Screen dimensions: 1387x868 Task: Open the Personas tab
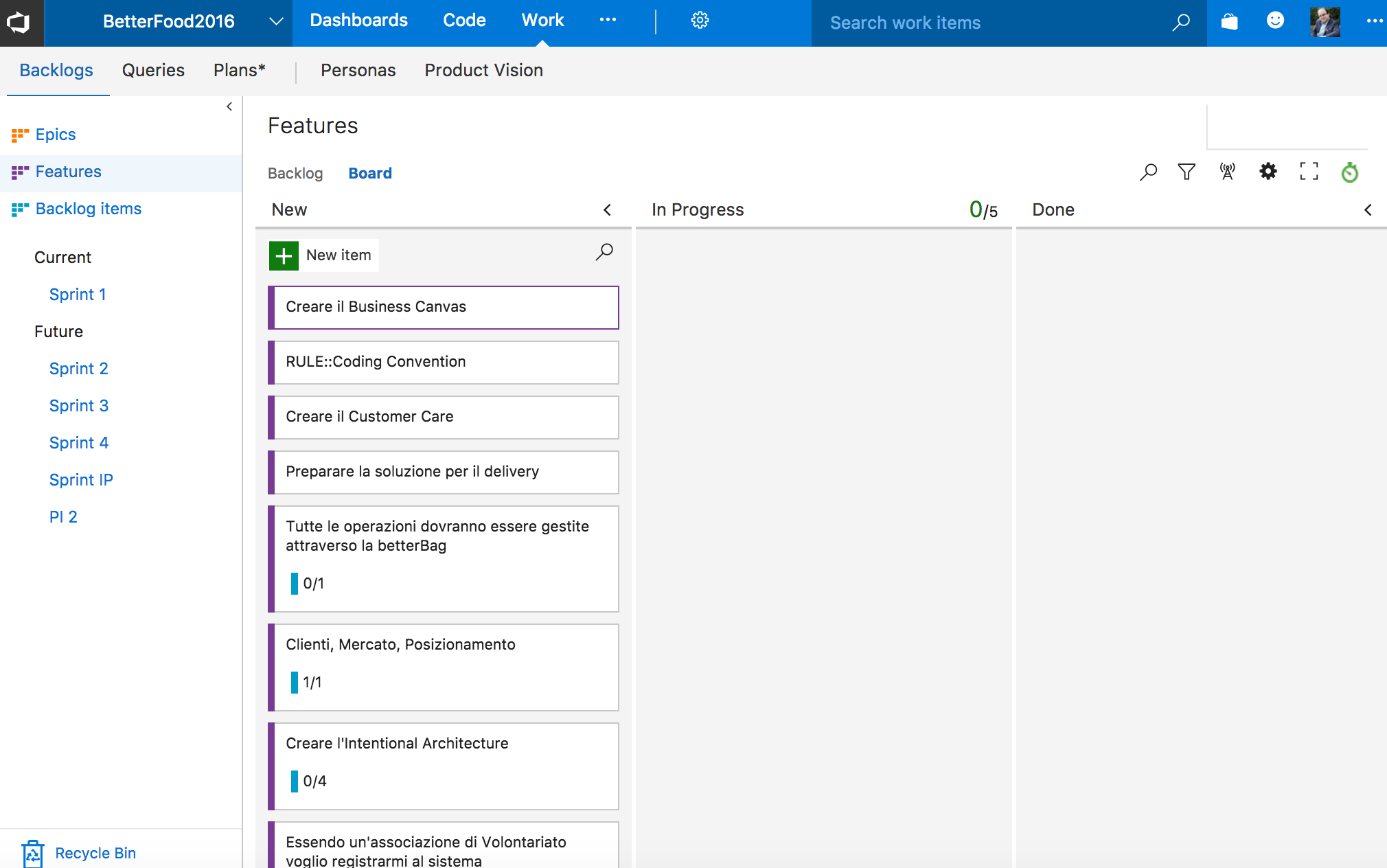point(358,70)
